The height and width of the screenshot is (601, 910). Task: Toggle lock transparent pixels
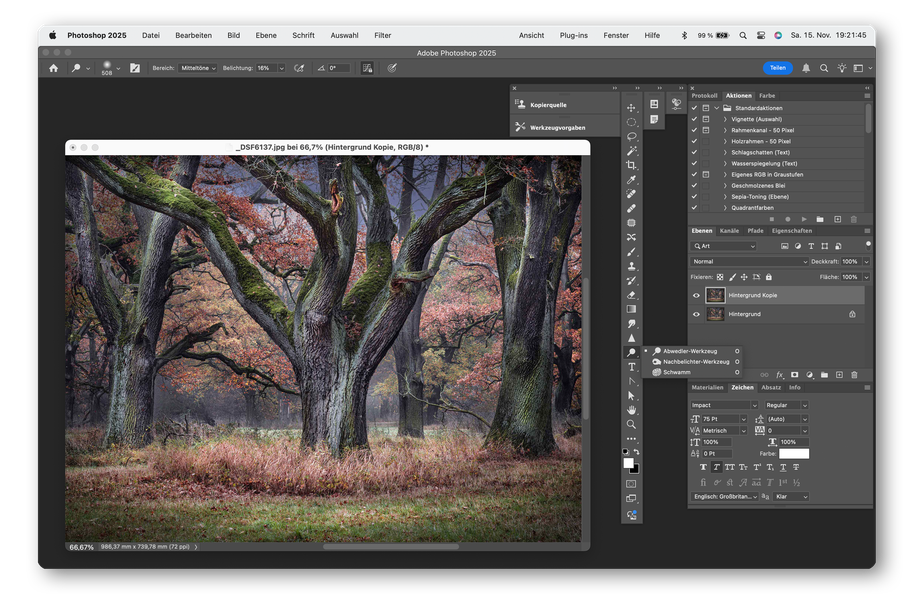pos(720,277)
